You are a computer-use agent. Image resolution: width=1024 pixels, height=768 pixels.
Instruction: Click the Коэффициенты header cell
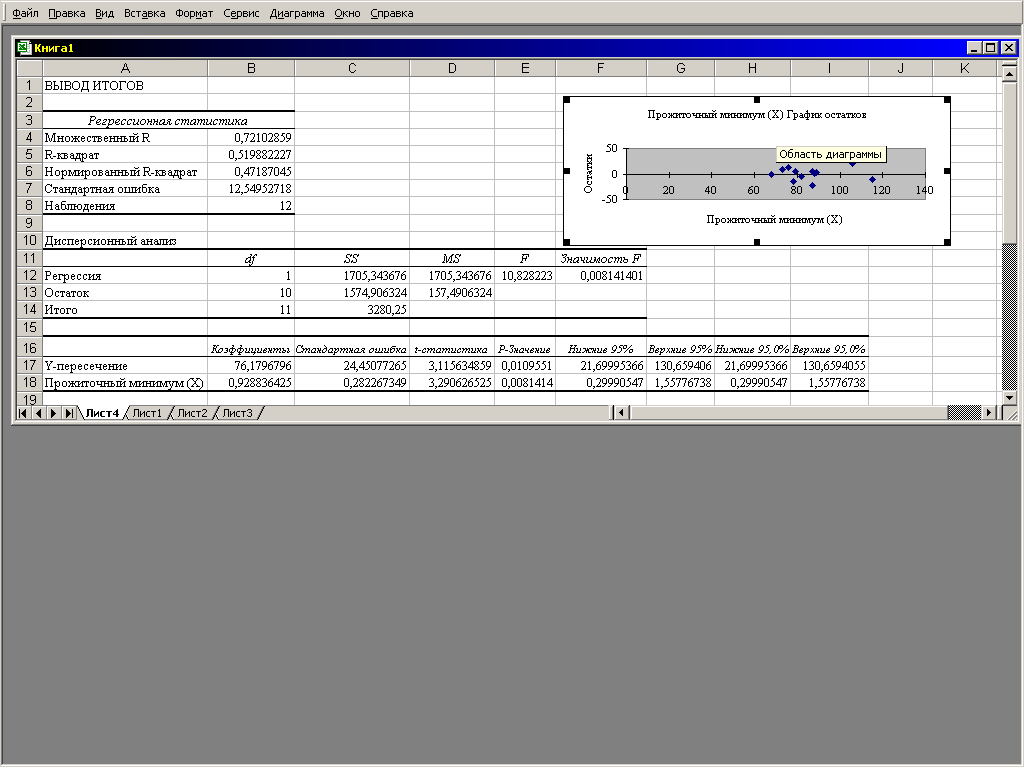click(x=251, y=348)
